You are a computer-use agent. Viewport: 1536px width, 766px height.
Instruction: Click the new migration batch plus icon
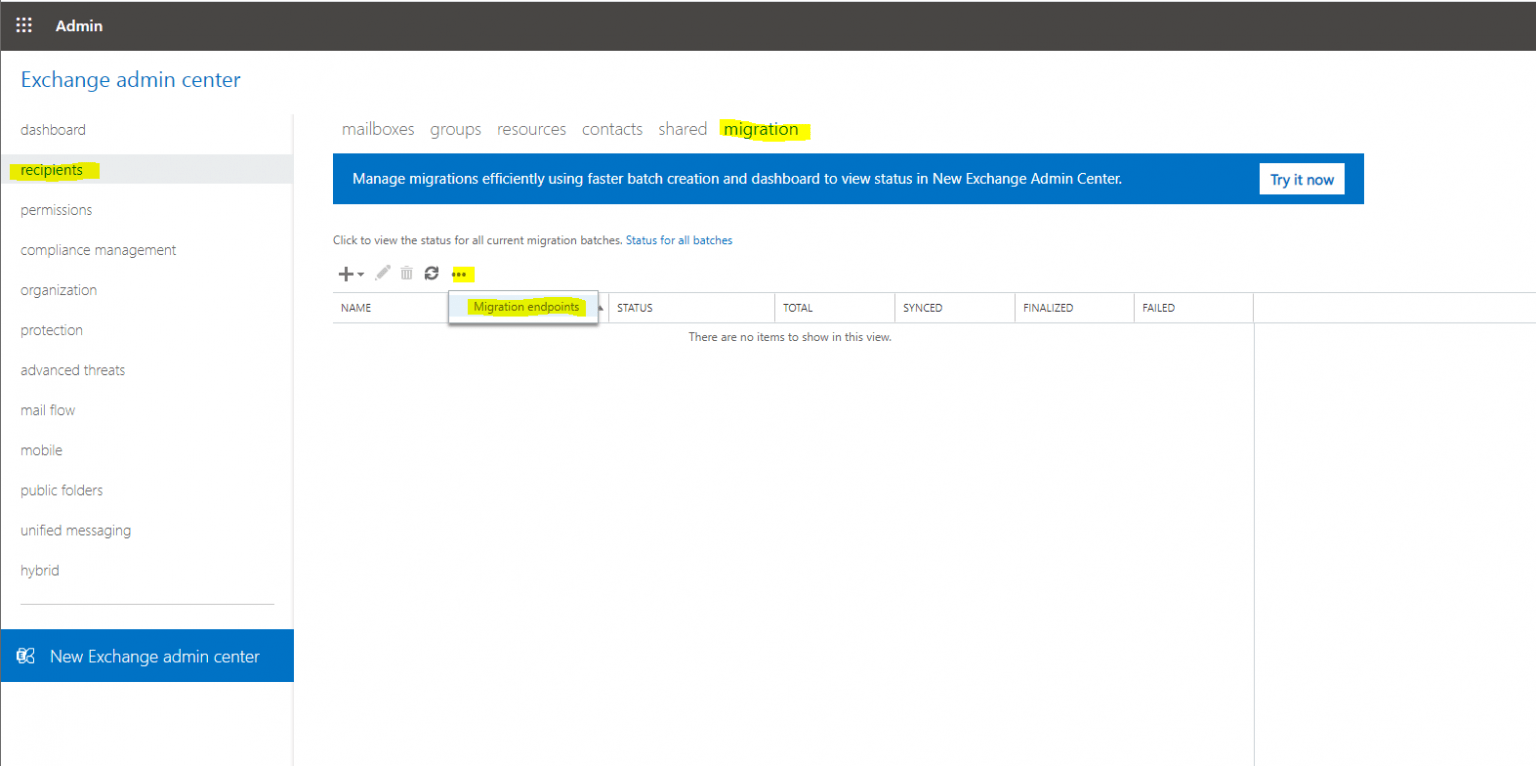[344, 273]
